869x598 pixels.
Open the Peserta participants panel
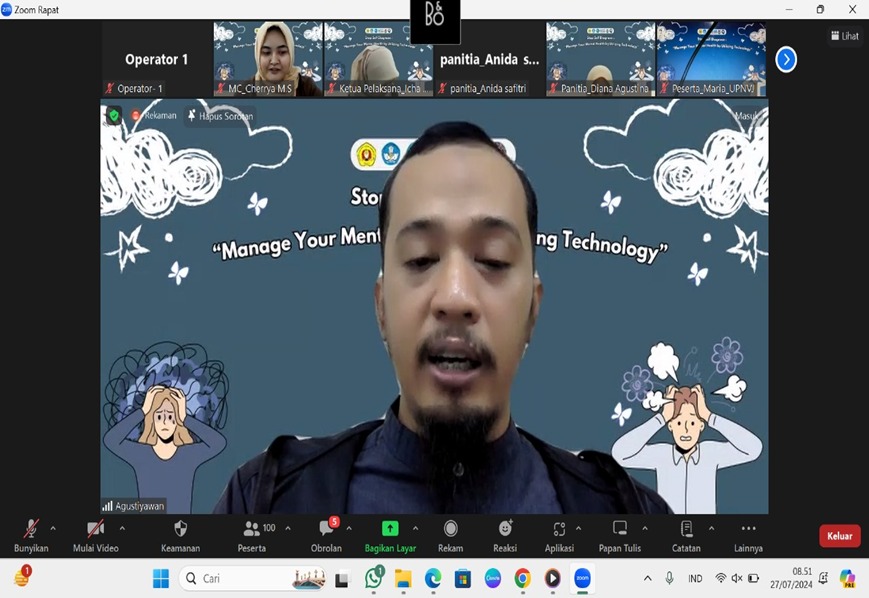(x=253, y=529)
